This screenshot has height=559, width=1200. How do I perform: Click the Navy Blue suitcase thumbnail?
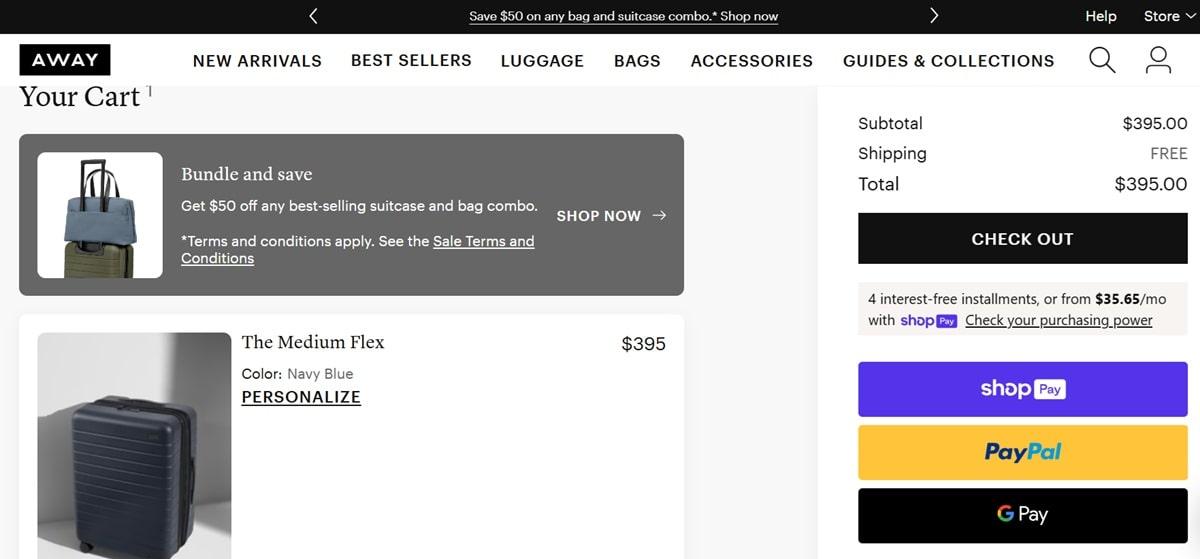click(x=134, y=445)
